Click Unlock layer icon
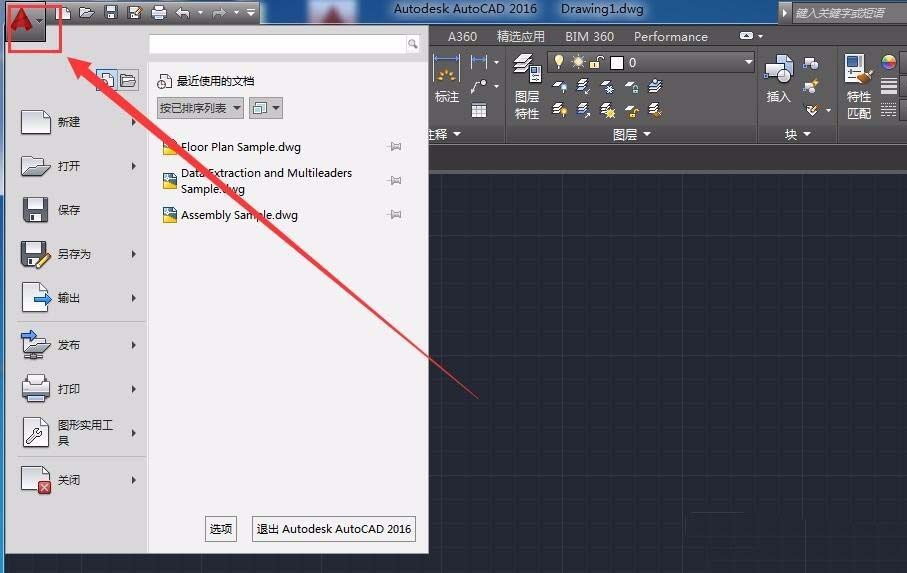The image size is (907, 573). (631, 110)
